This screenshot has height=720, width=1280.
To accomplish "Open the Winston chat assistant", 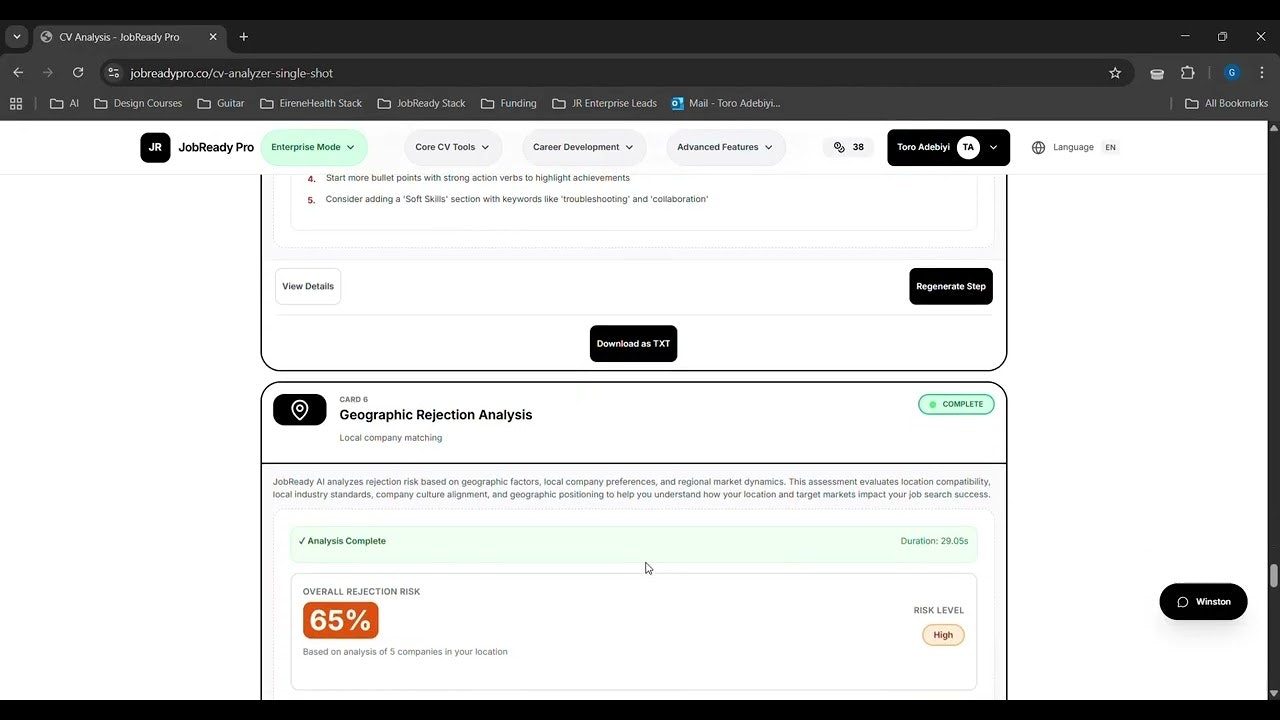I will (1203, 601).
